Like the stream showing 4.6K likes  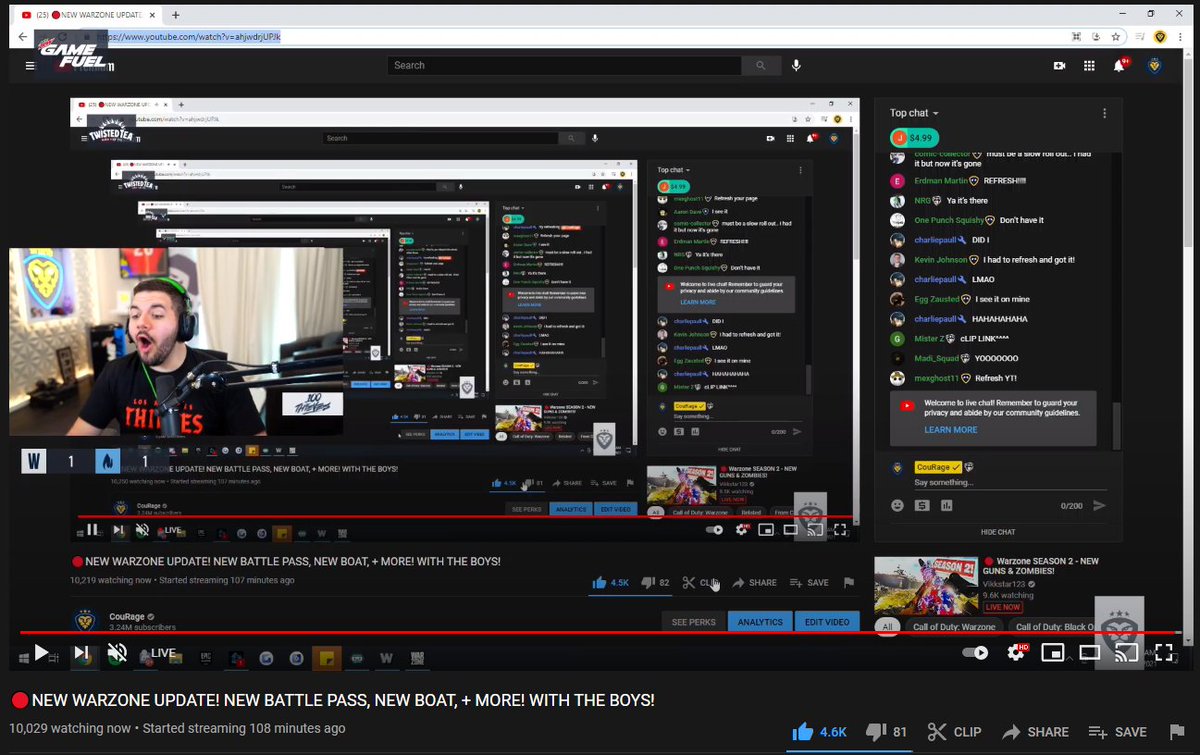819,732
